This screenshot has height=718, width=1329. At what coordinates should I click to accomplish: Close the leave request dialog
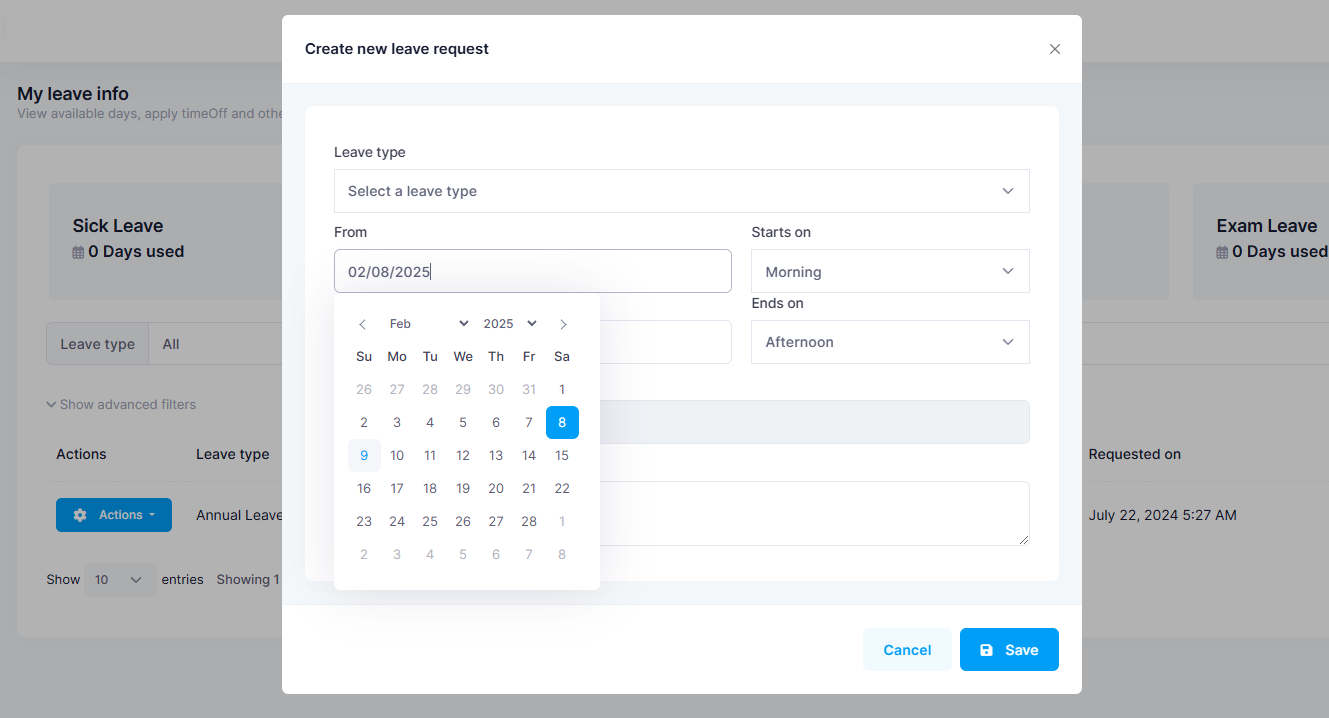click(1054, 49)
